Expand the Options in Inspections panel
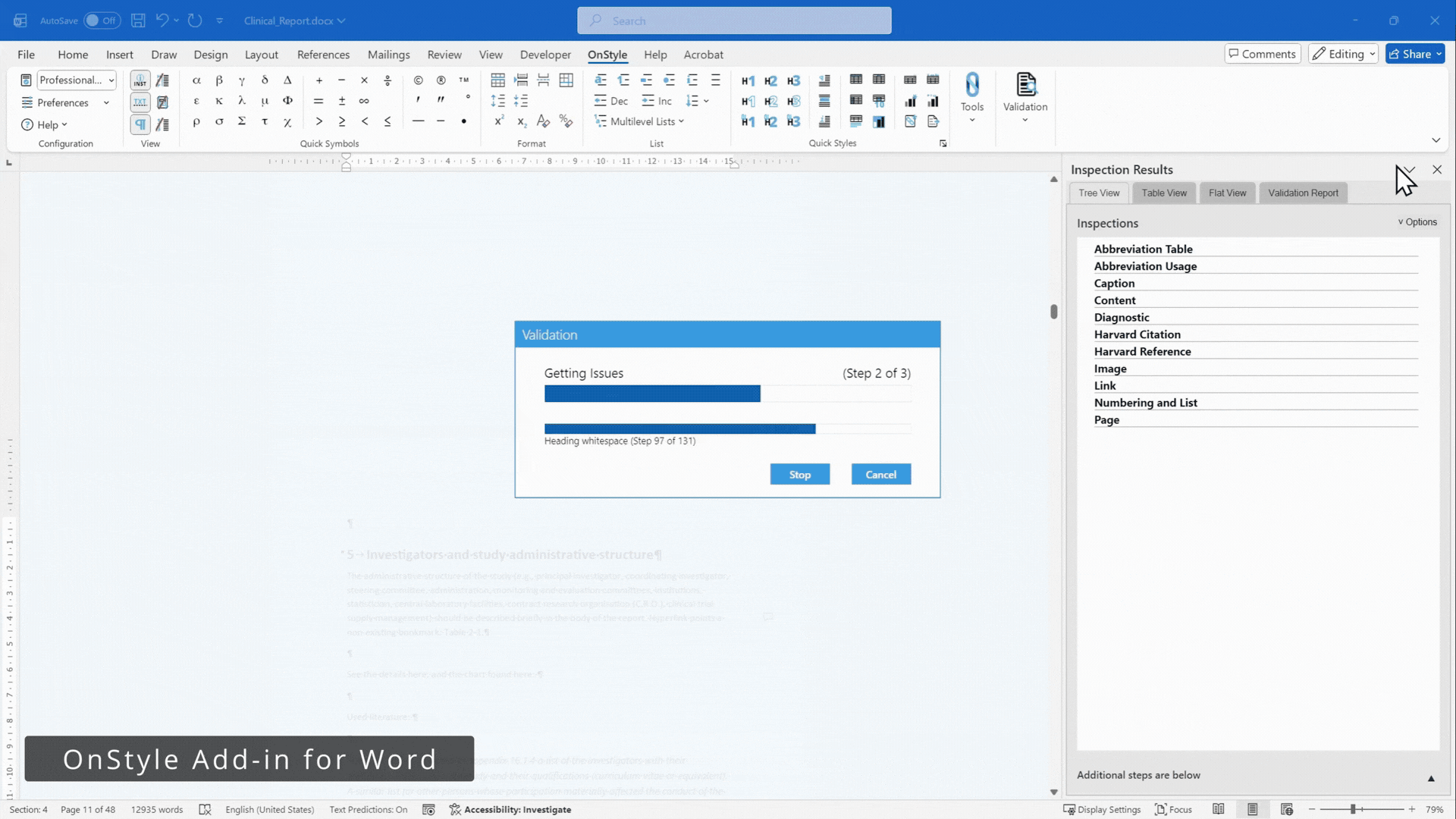 point(1417,222)
